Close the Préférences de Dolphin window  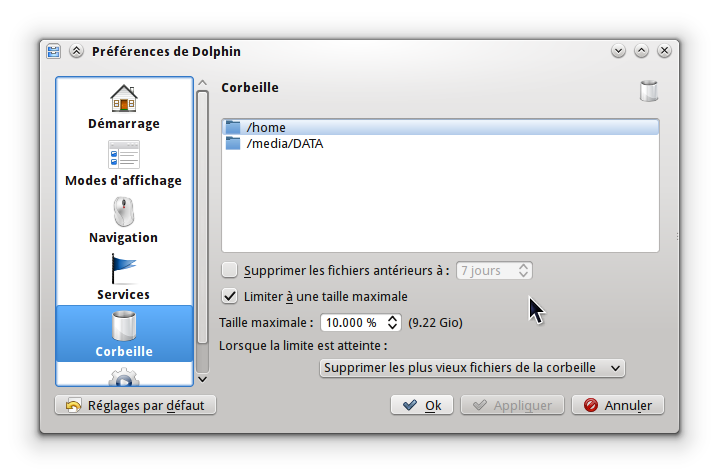click(664, 50)
